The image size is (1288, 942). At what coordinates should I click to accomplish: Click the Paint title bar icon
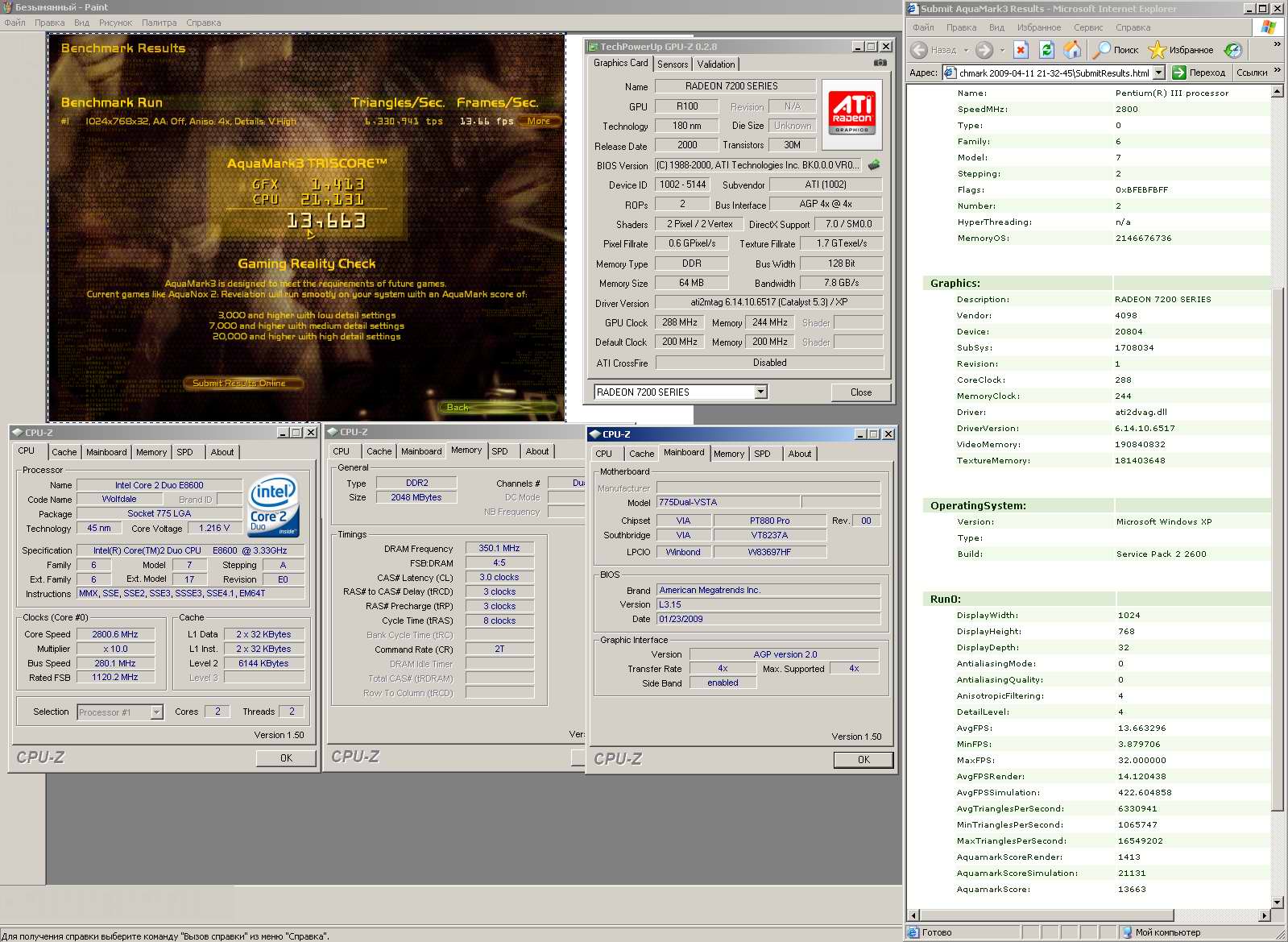point(7,7)
